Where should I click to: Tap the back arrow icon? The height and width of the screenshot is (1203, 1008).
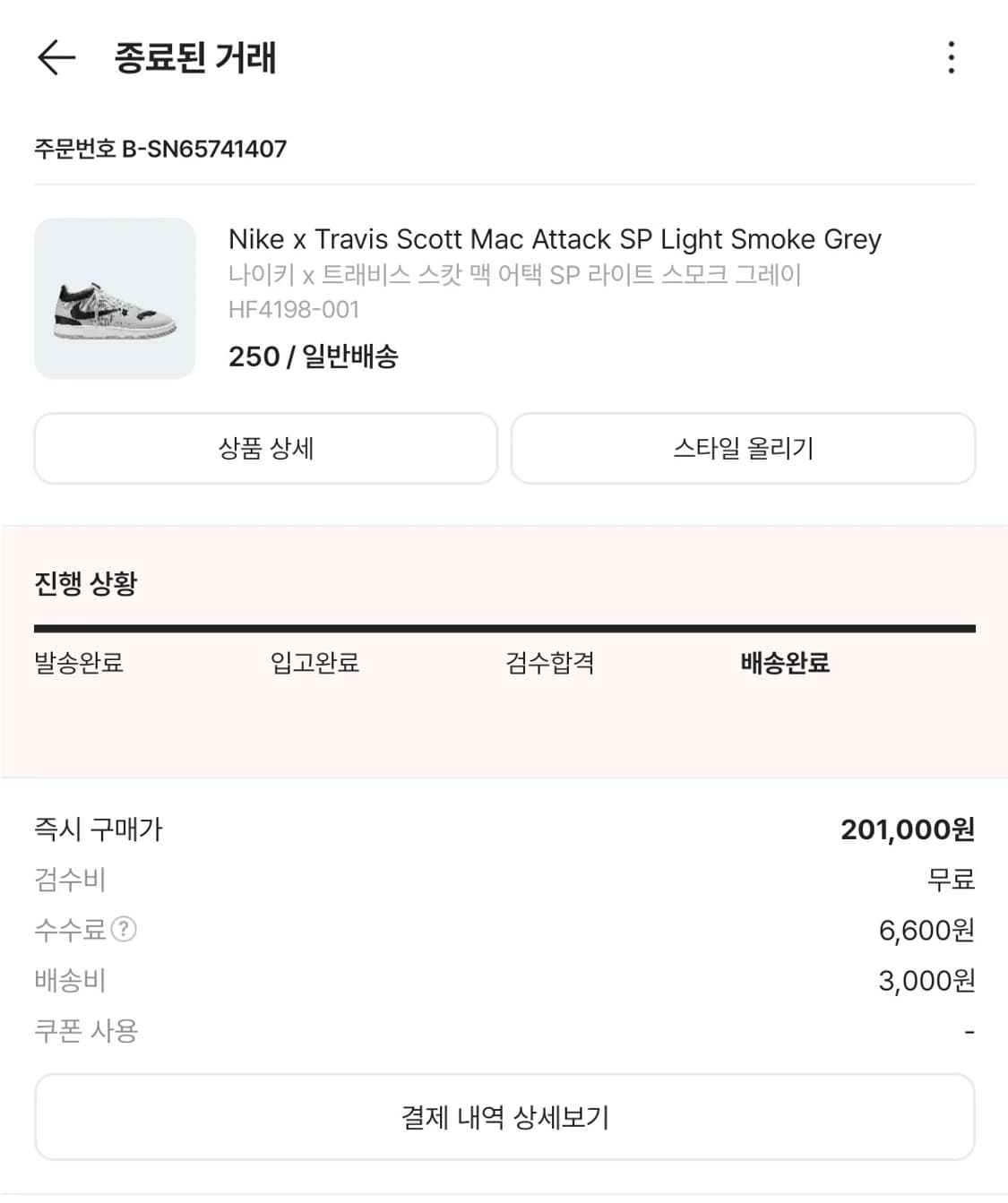point(56,58)
